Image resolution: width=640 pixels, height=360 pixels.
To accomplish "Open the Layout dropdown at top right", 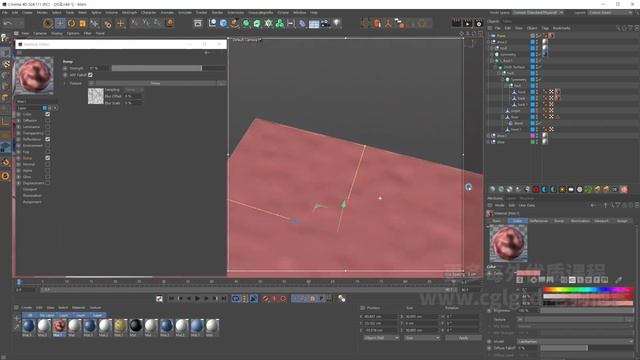I will coord(610,13).
